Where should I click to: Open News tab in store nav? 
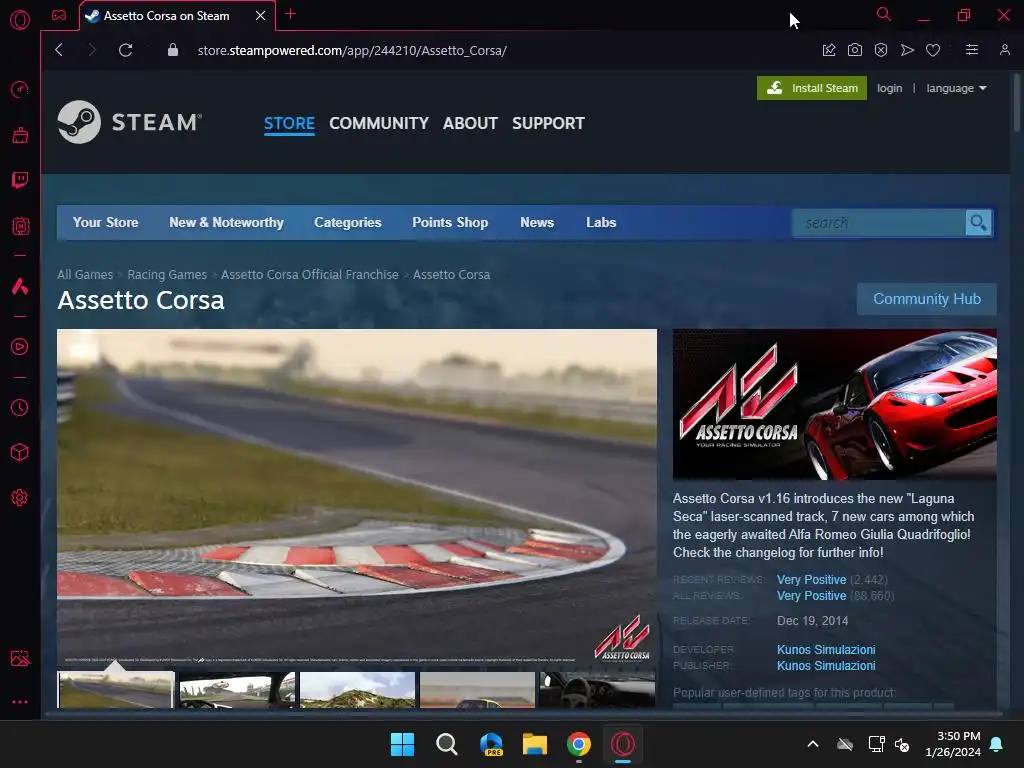[537, 223]
